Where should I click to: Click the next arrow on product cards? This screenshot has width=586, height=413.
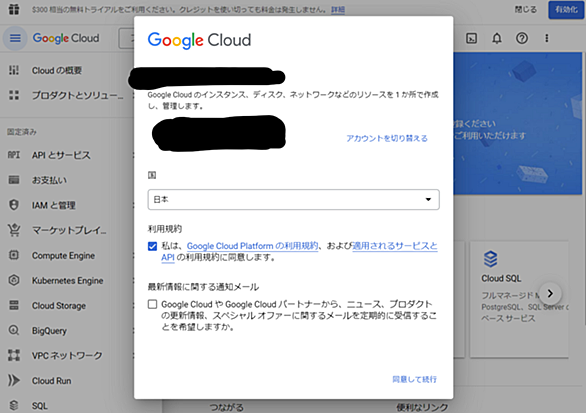click(x=550, y=293)
